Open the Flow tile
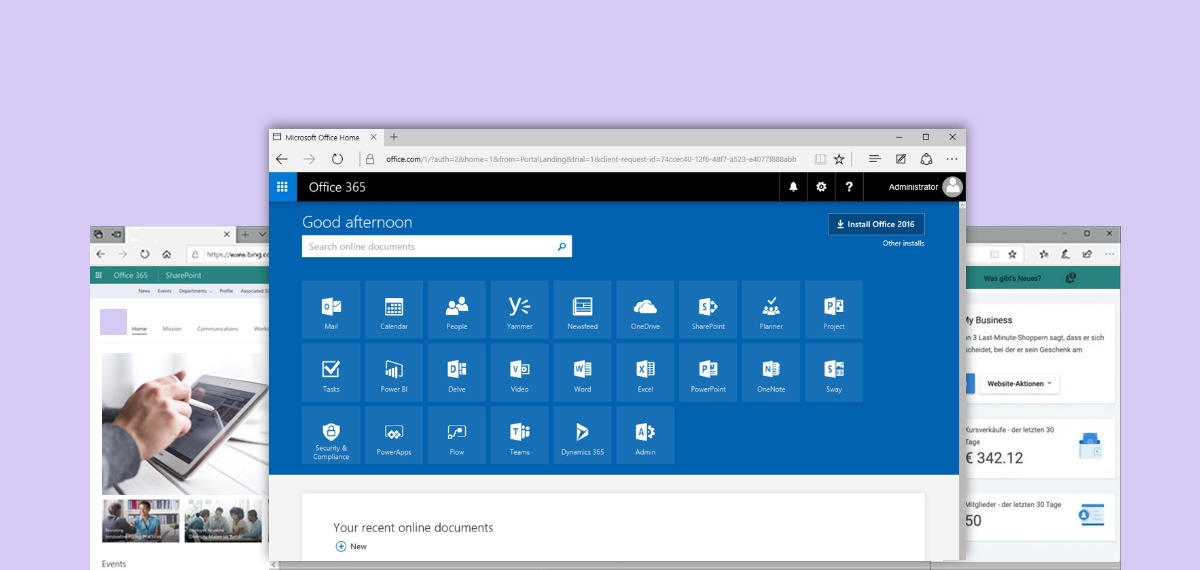 tap(457, 435)
